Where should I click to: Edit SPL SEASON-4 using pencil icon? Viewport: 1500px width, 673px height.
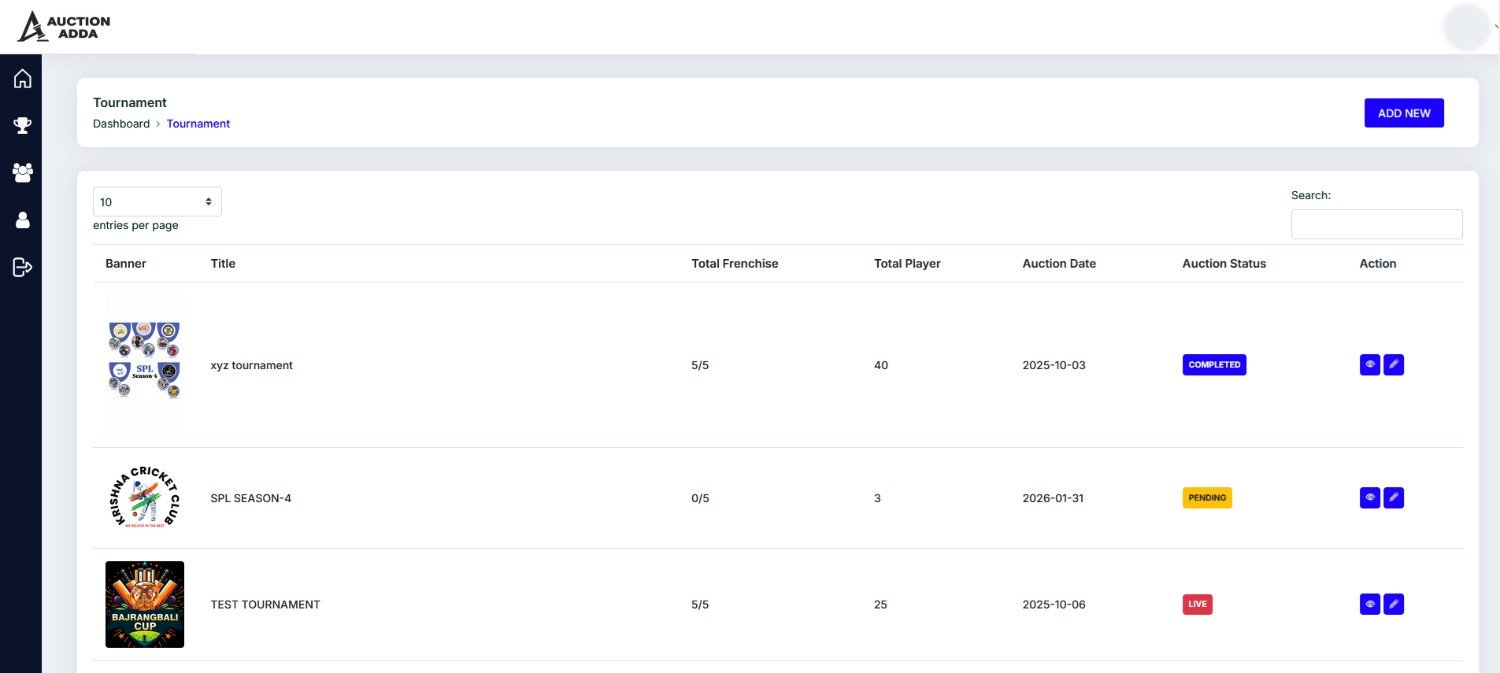(x=1393, y=498)
